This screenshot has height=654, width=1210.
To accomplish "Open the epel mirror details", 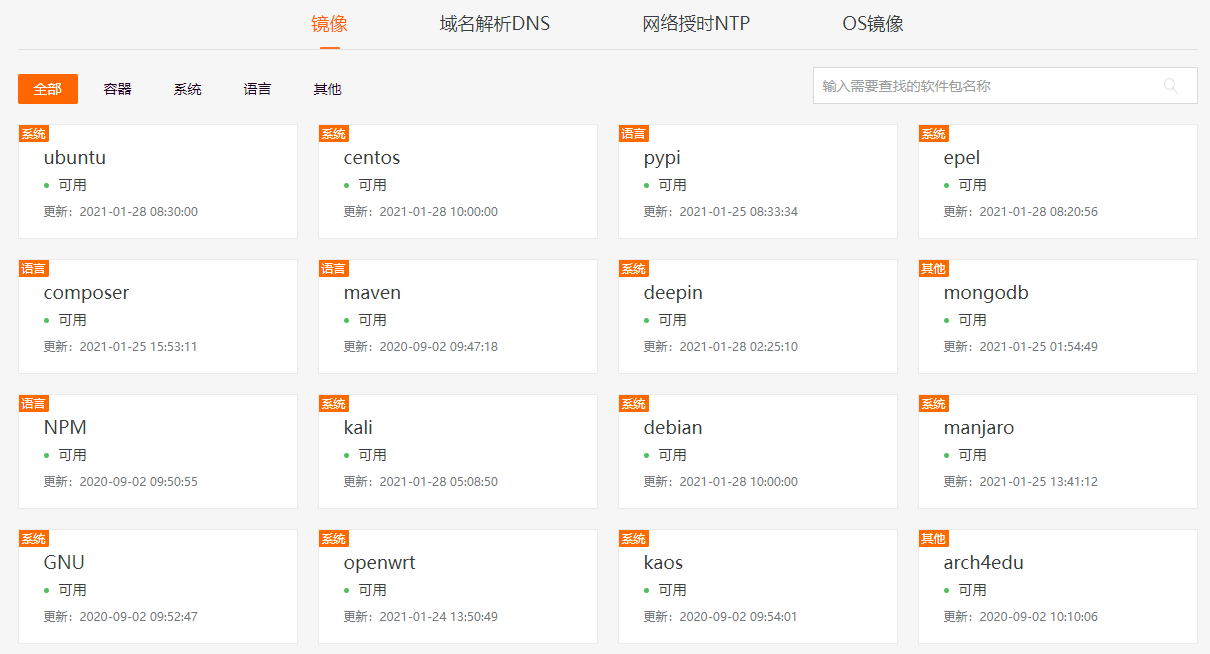I will coord(1057,180).
